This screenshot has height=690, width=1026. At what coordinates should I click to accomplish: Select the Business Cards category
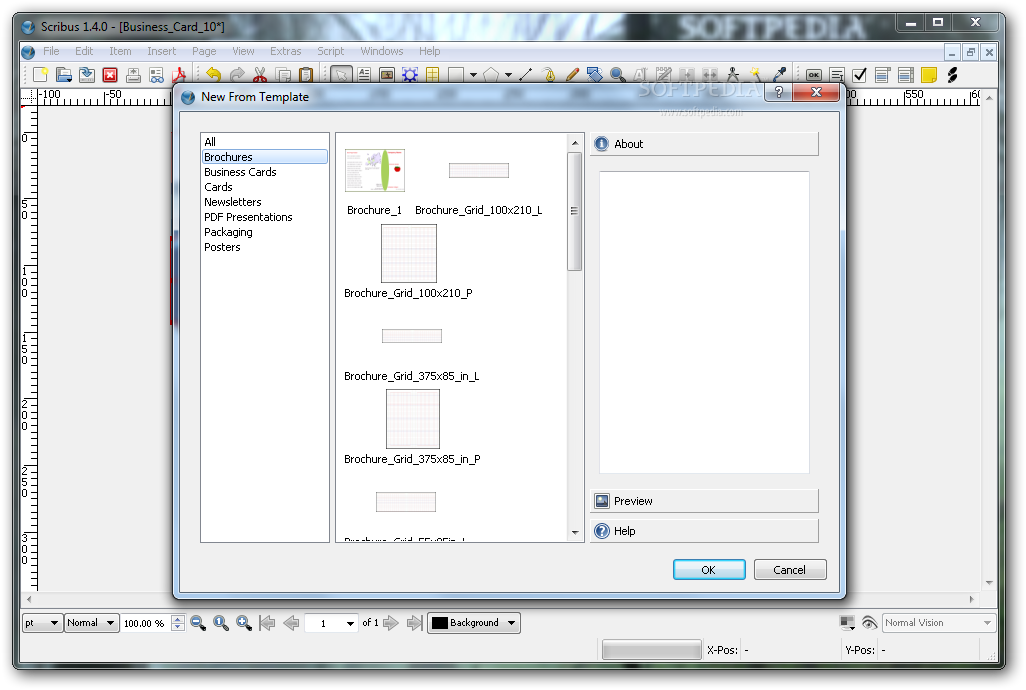coord(240,172)
